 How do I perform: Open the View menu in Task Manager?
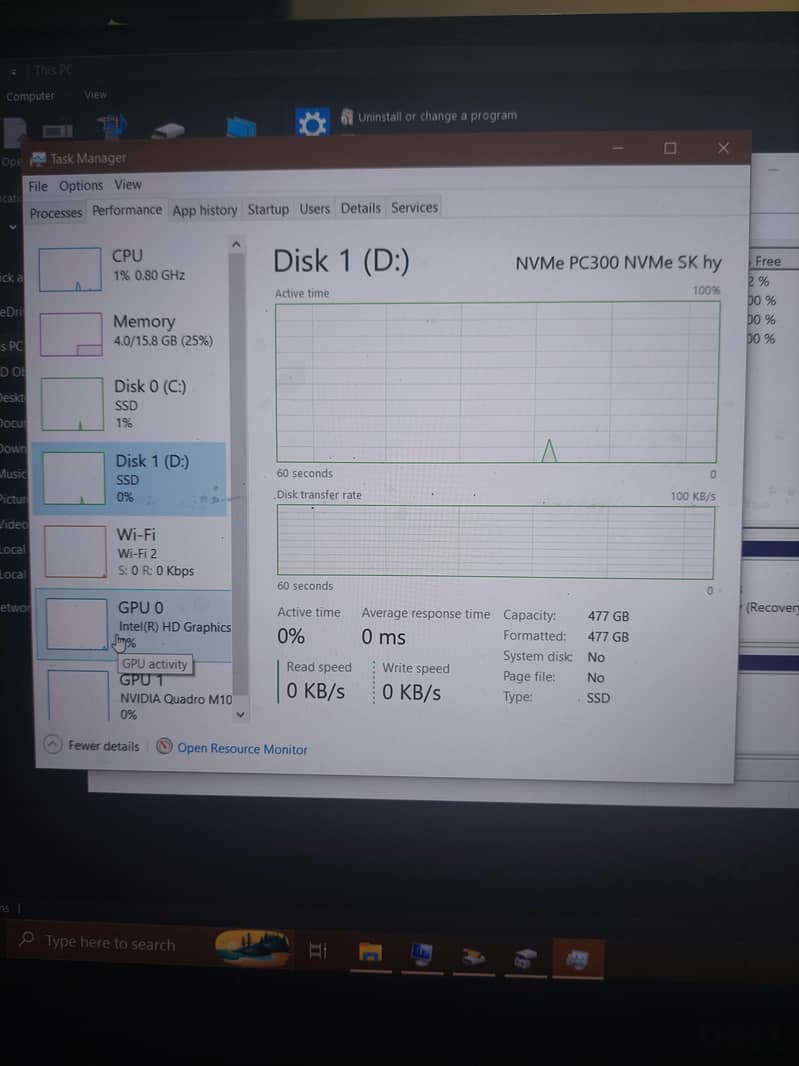pyautogui.click(x=128, y=184)
